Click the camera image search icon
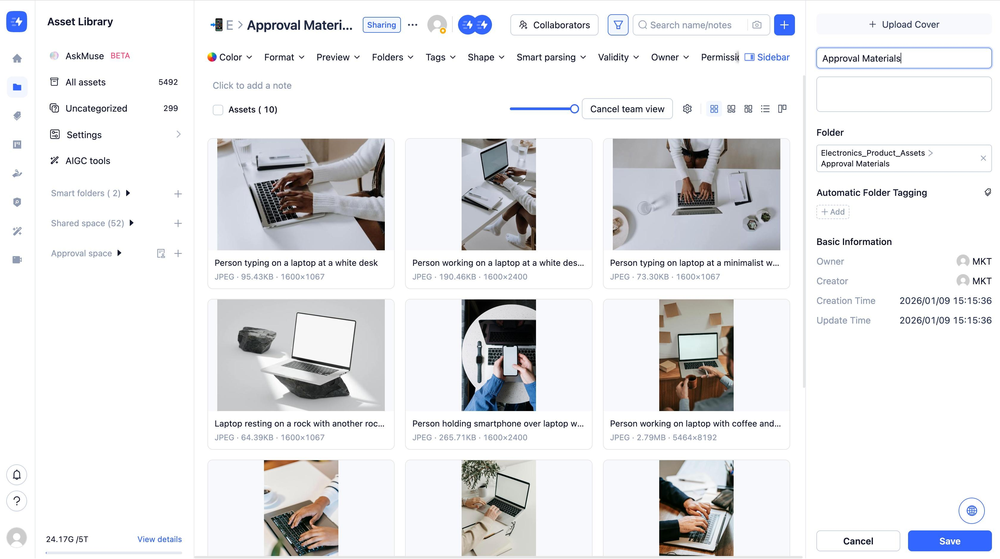Viewport: 1000px width, 559px height. [756, 25]
